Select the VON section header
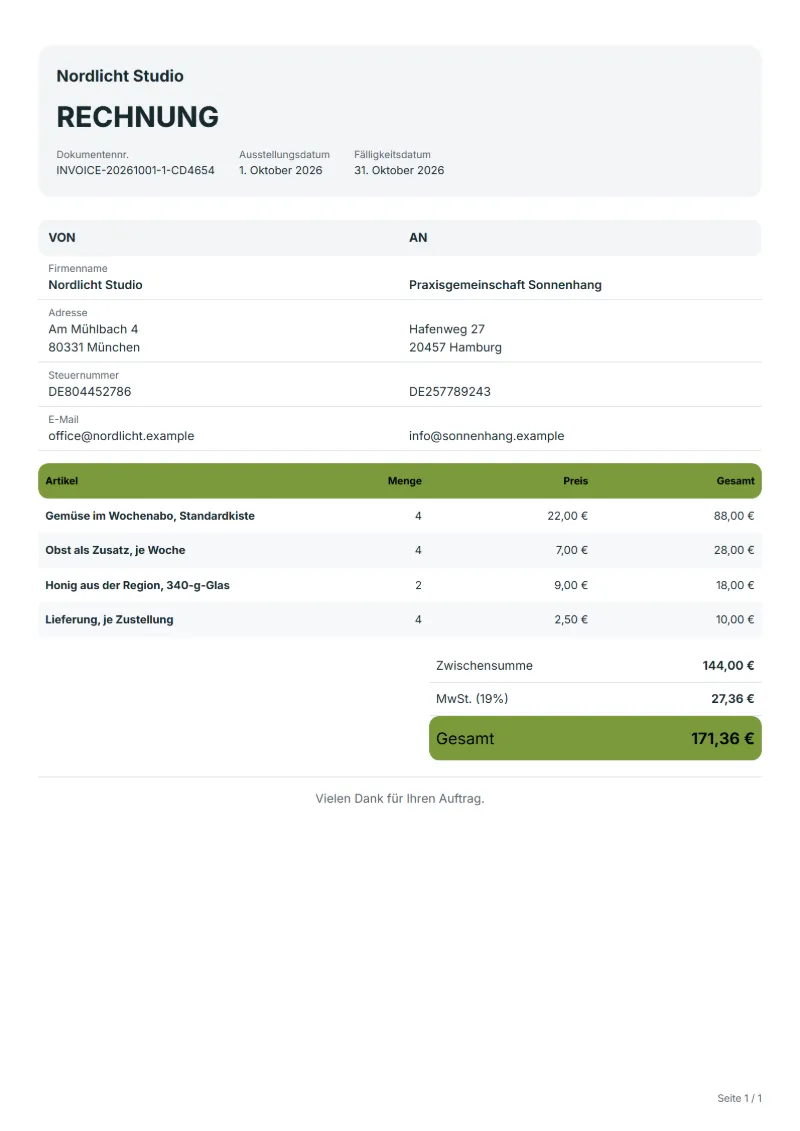This screenshot has height=1131, width=800. (62, 237)
